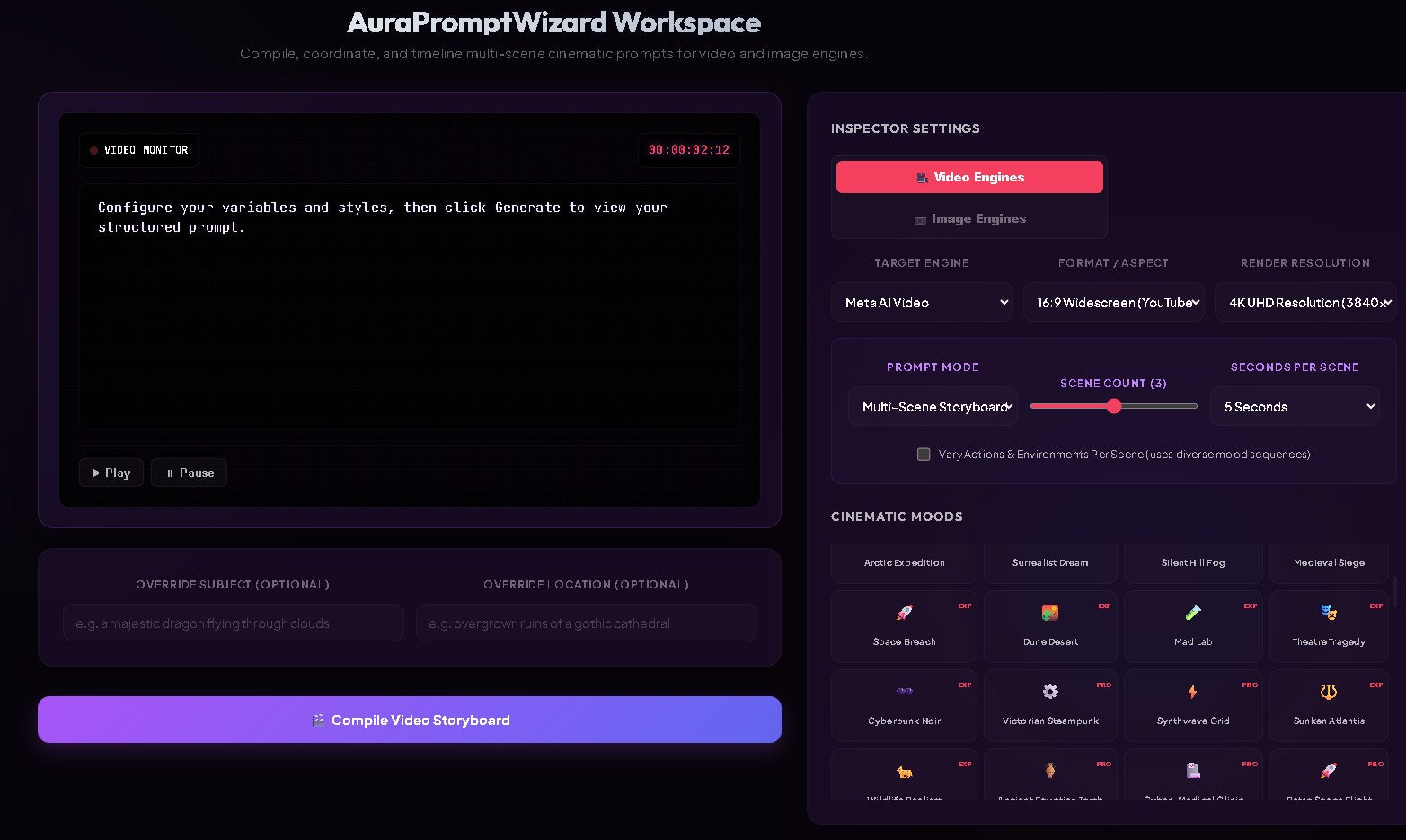1406x840 pixels.
Task: Choose the Wildlife Realism animal icon
Action: [x=904, y=771]
